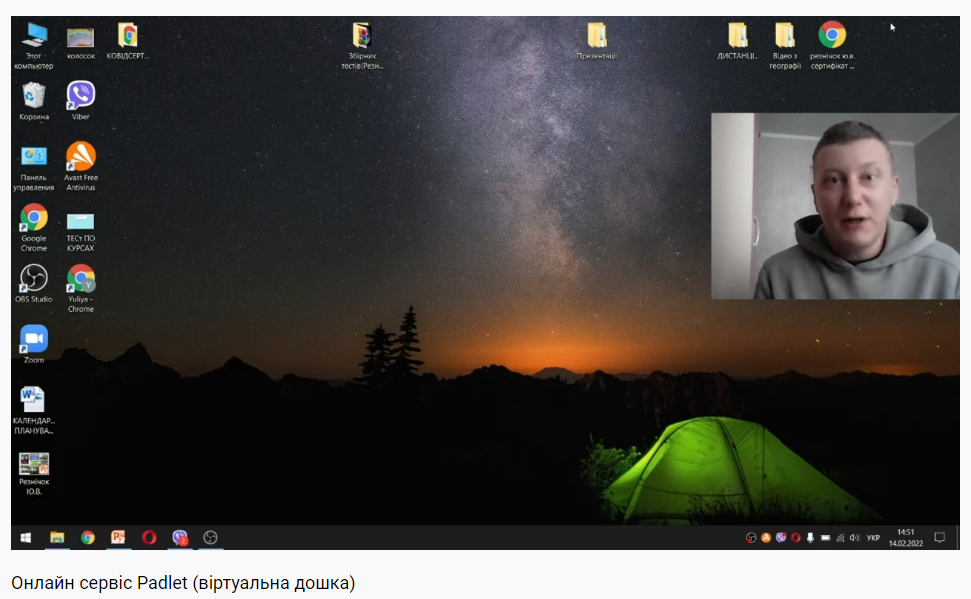Select the Zoom desktop shortcut
Screen dimensions: 971x599
point(33,344)
